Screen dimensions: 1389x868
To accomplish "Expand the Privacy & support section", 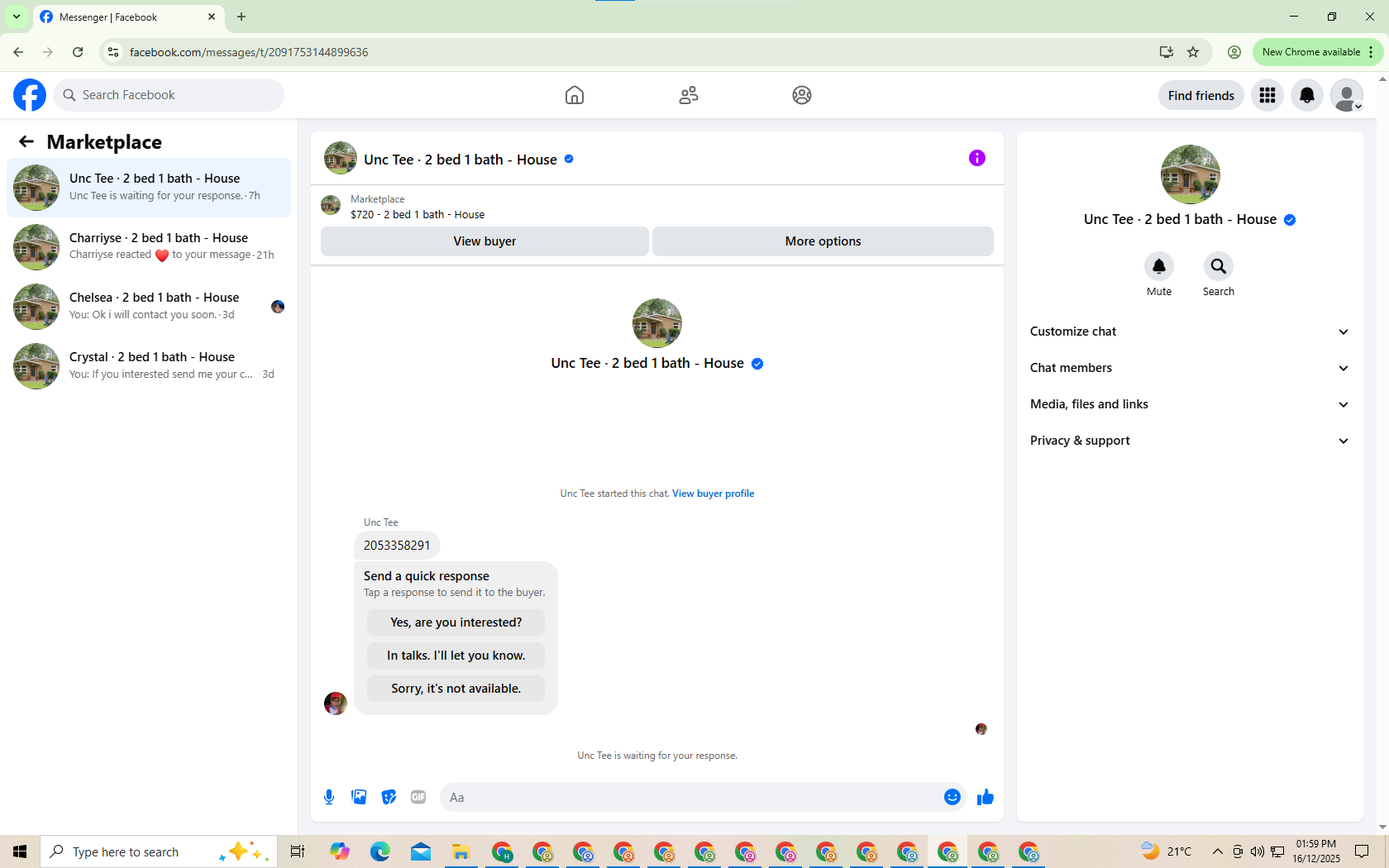I will click(x=1190, y=441).
